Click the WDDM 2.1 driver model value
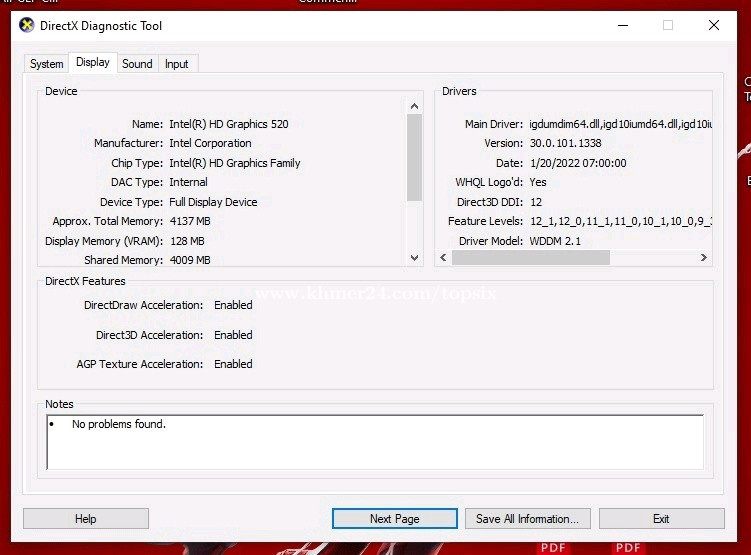The image size is (751, 555). point(555,241)
